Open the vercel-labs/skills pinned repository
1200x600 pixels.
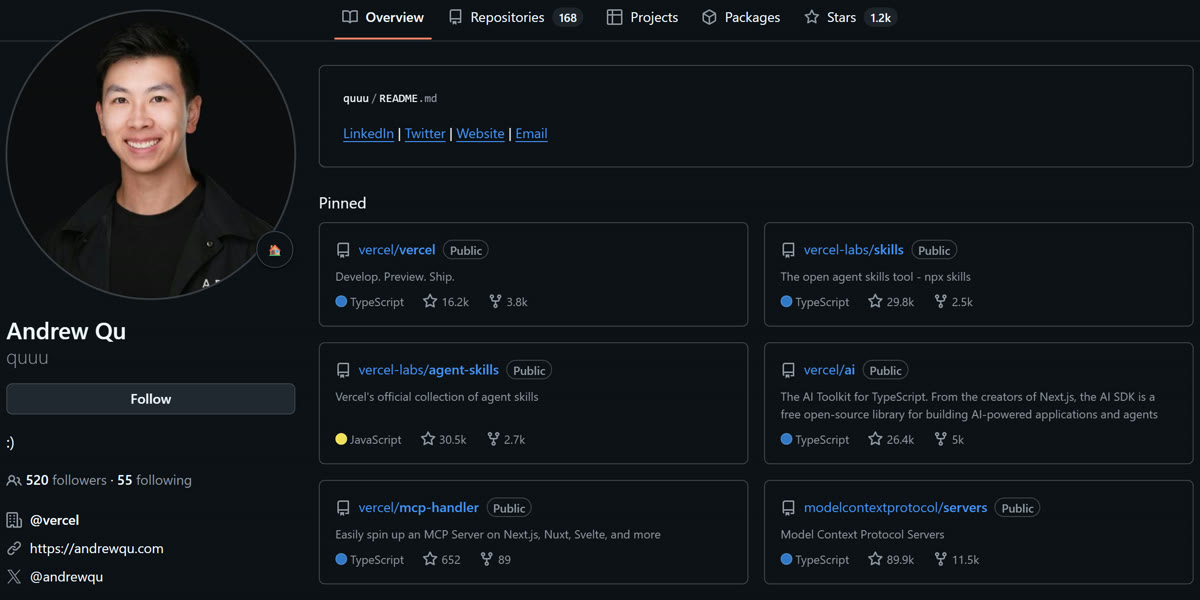pyautogui.click(x=854, y=250)
